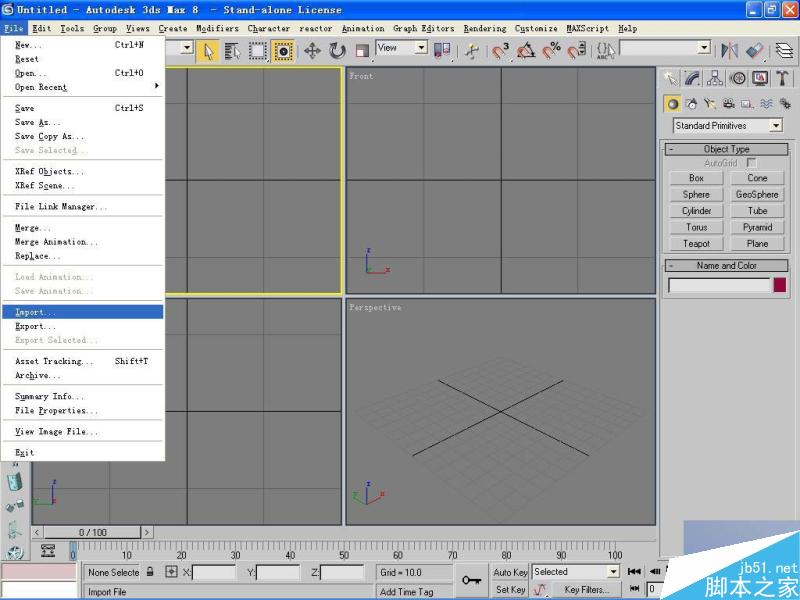Select Shapes category icon
This screenshot has height=600, width=800.
tap(691, 104)
